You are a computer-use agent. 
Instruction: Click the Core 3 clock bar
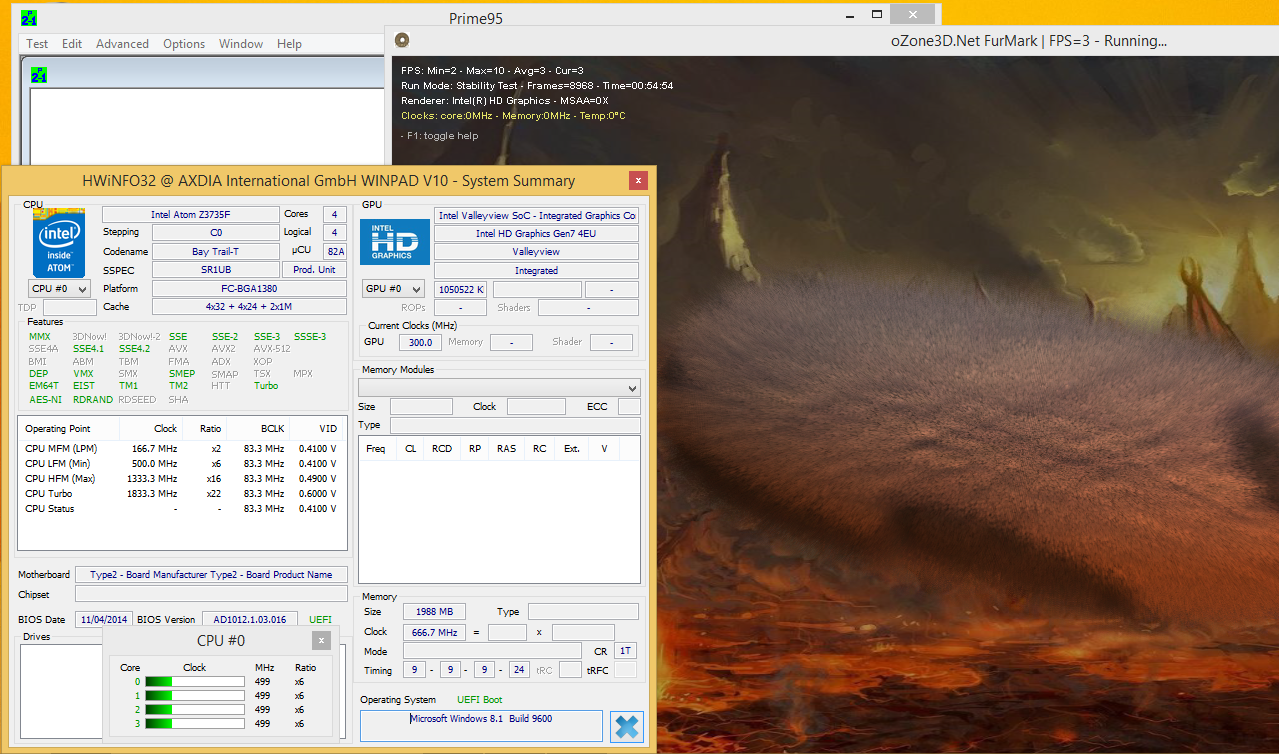(x=195, y=723)
